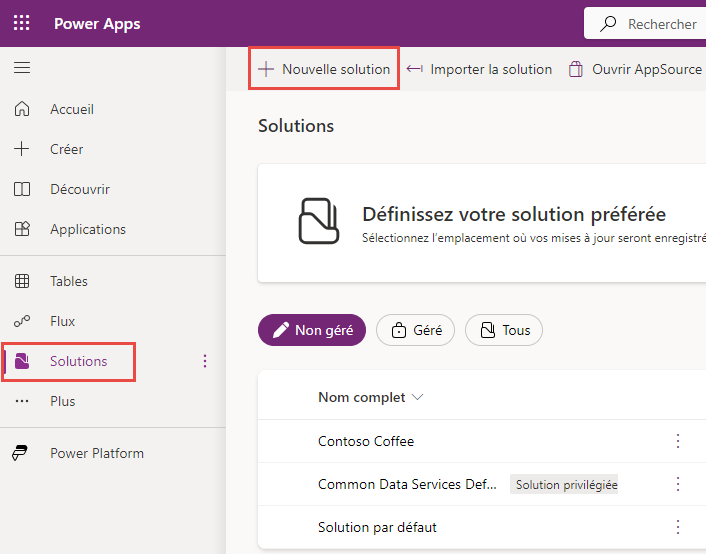706x554 pixels.
Task: Collapse the navigation hamburger menu
Action: (22, 68)
